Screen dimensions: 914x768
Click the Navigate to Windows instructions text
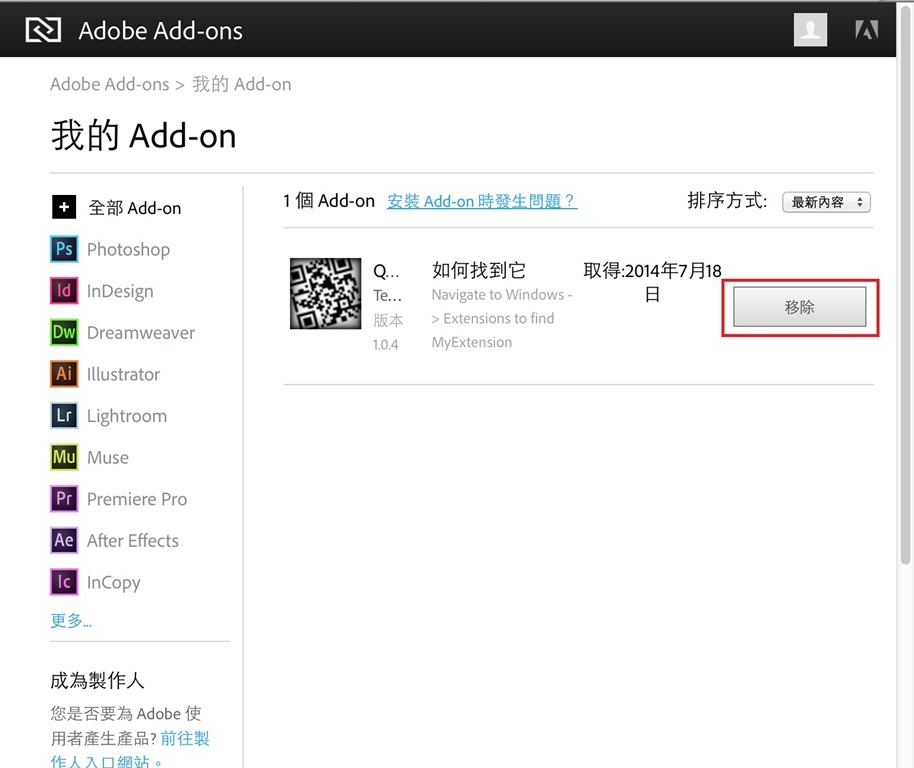[x=501, y=318]
